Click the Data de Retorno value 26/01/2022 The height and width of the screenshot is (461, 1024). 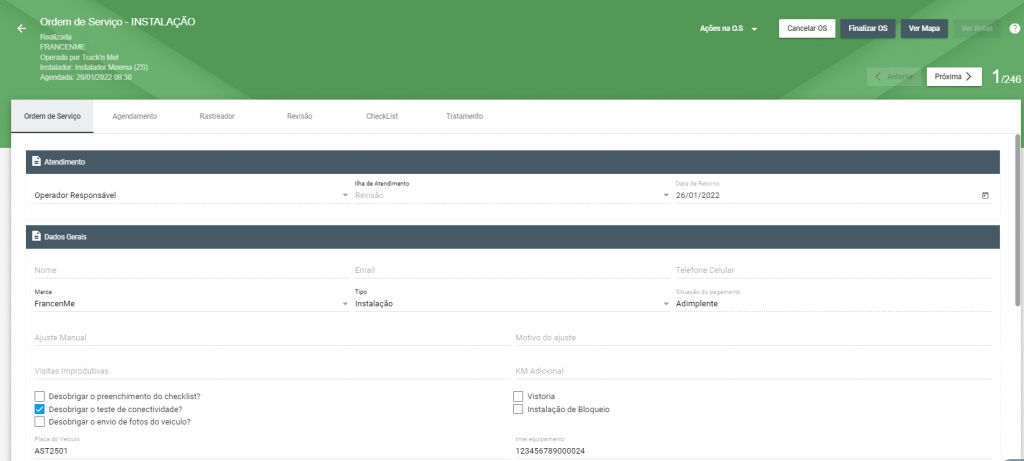click(x=697, y=195)
